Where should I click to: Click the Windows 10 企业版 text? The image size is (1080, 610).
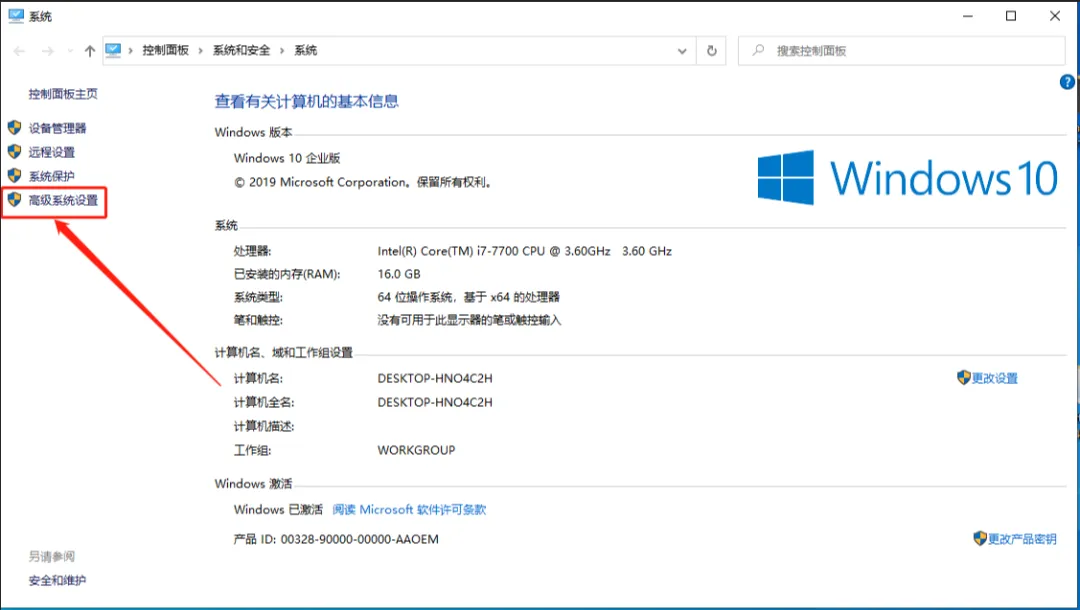tap(287, 158)
